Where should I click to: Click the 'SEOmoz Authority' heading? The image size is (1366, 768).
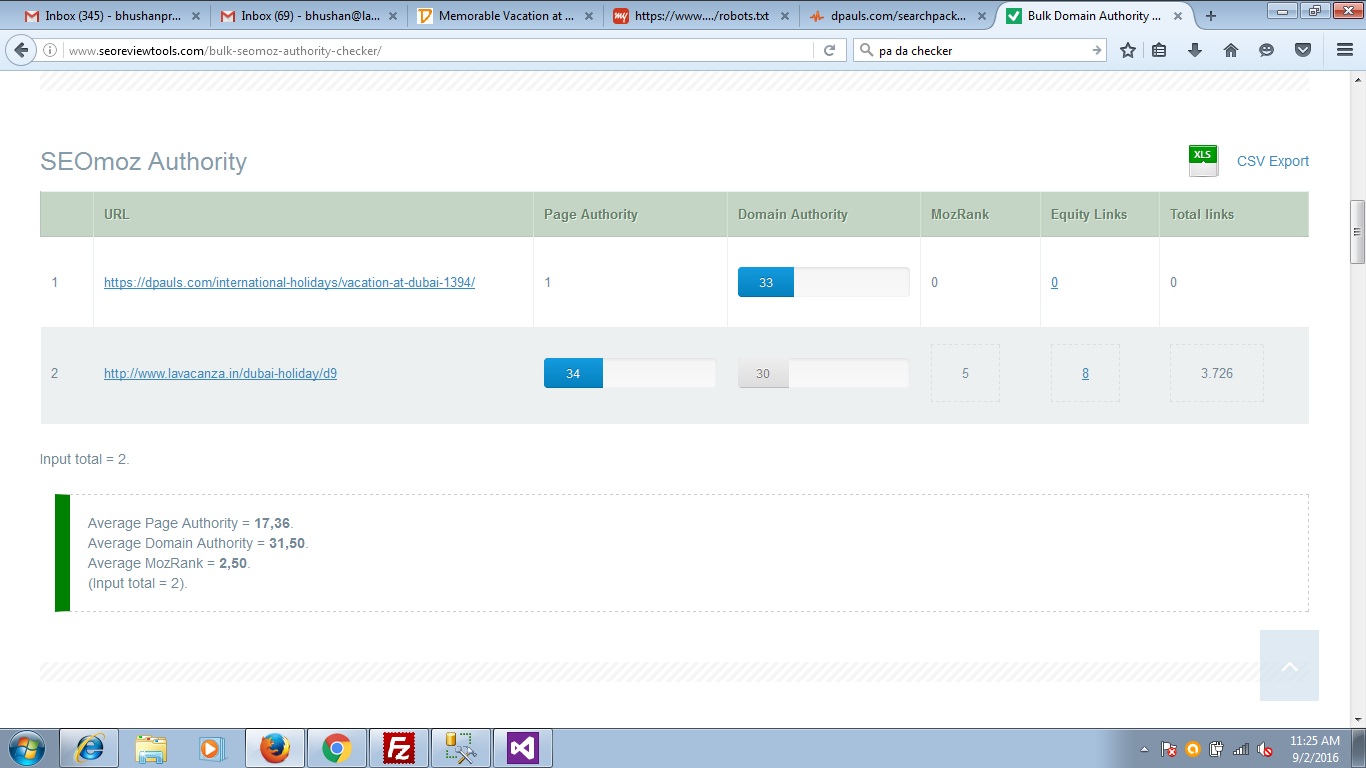coord(143,162)
